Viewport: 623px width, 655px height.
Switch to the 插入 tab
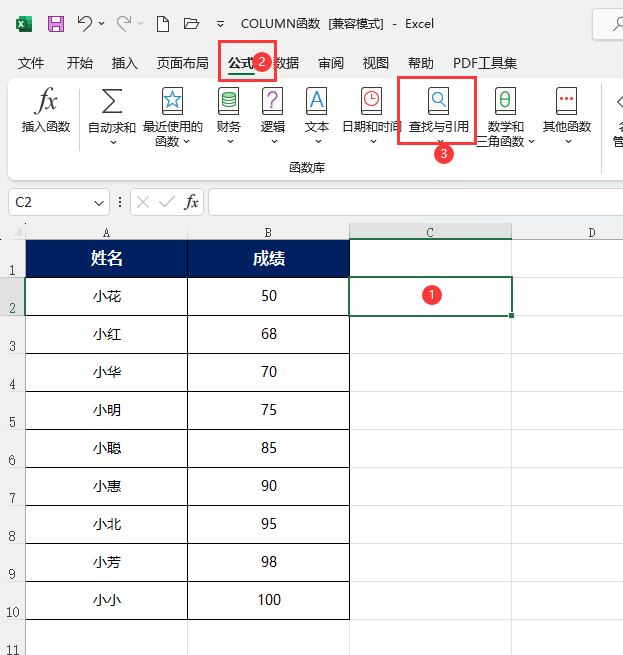tap(125, 63)
